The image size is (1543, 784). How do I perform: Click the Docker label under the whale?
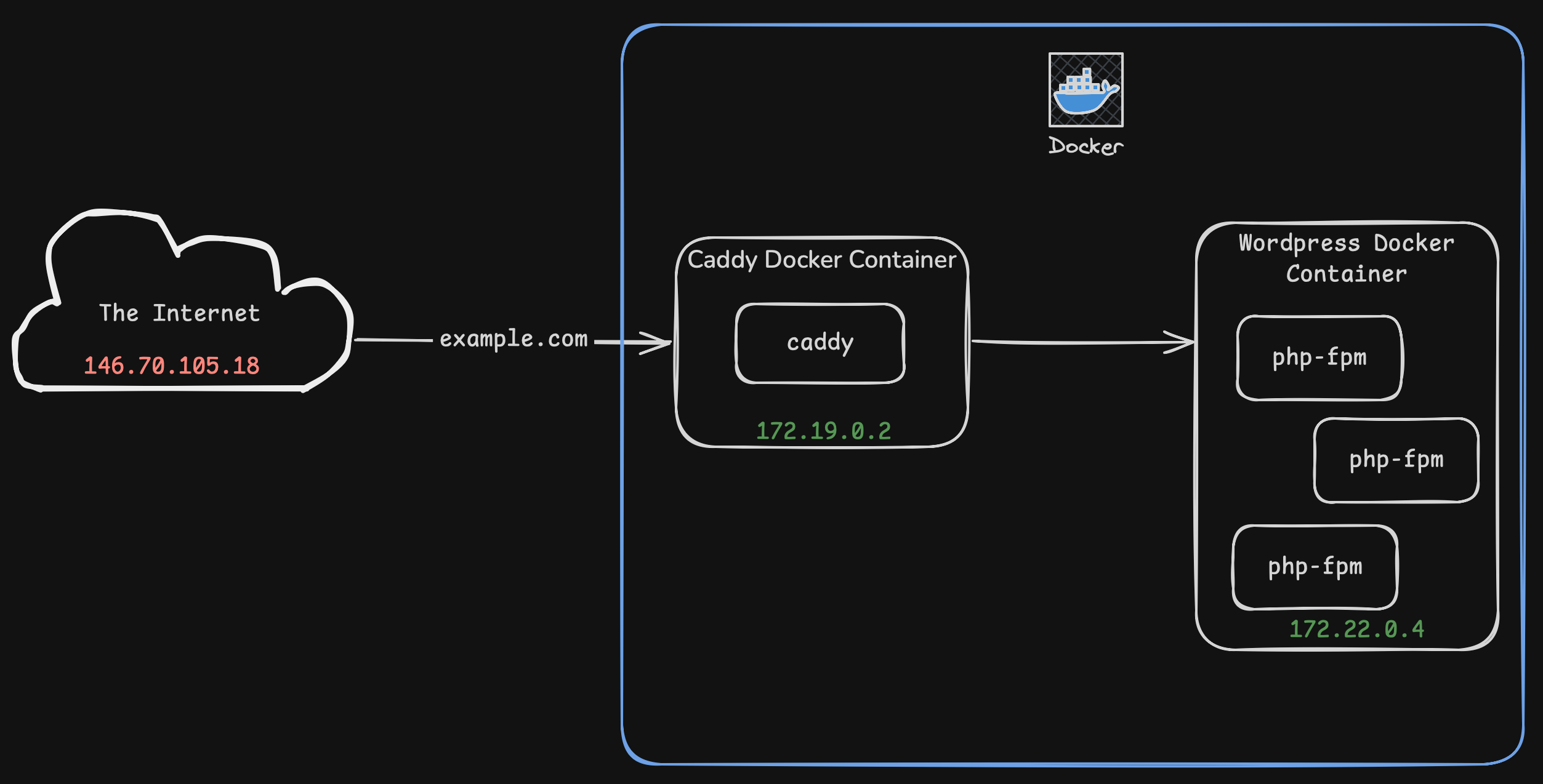click(x=1085, y=146)
